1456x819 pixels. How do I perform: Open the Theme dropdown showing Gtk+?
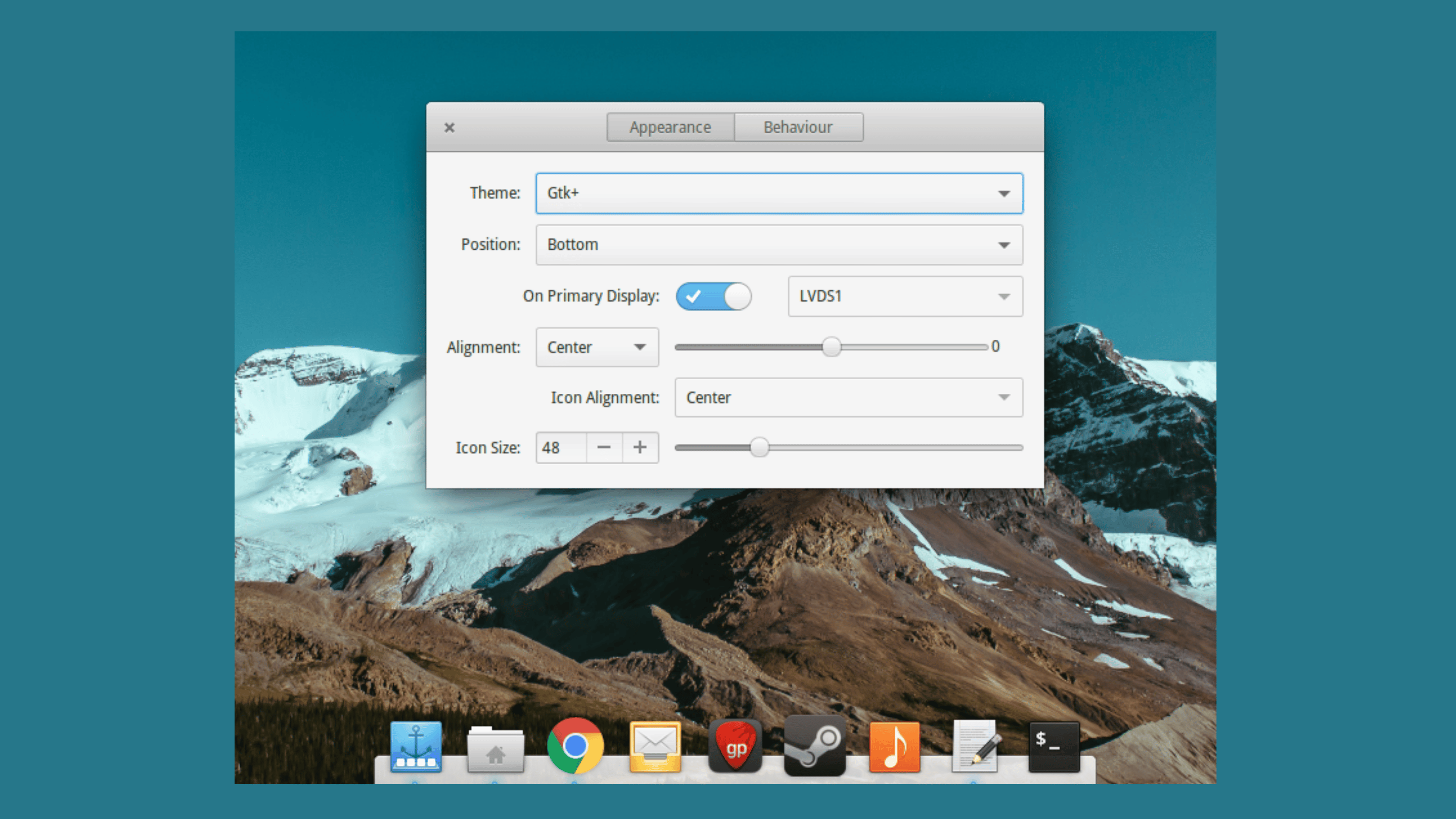pyautogui.click(x=779, y=193)
